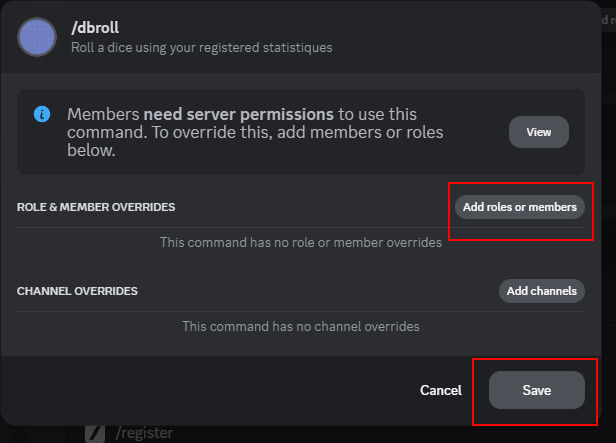Click the Role & Member Overrides heading

(x=96, y=207)
